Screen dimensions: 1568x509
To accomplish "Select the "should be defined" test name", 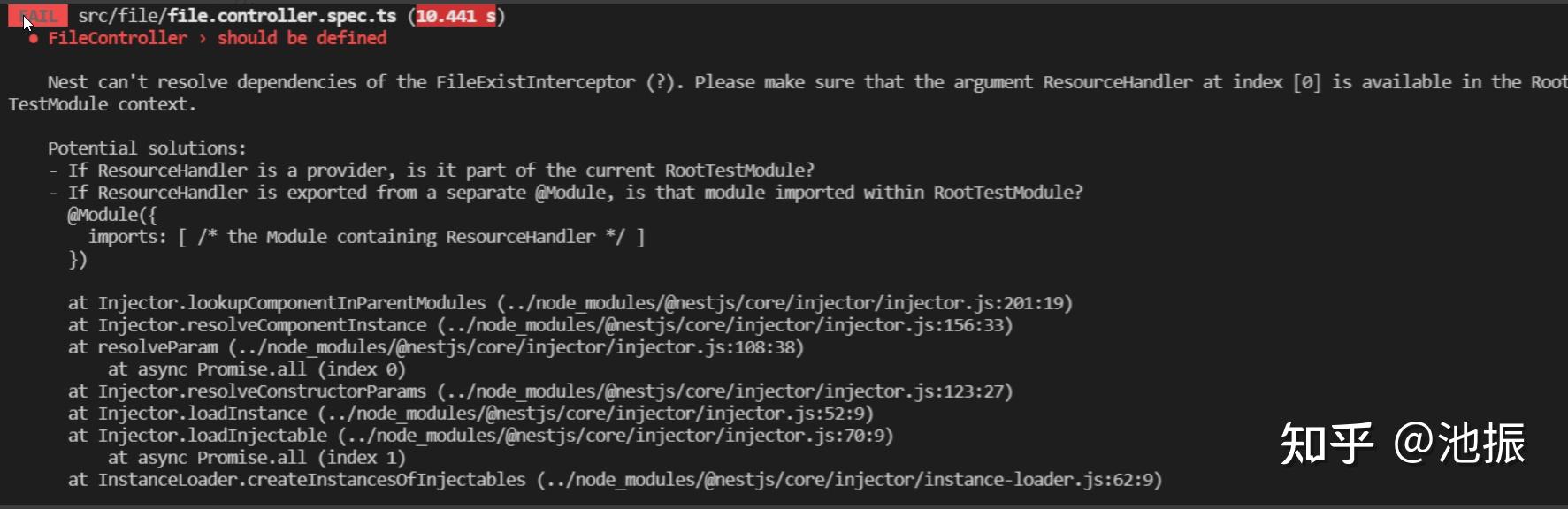I will point(302,38).
